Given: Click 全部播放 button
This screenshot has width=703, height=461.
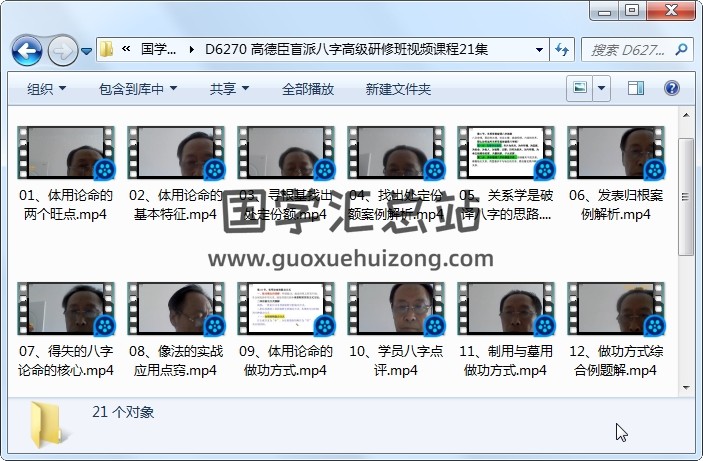Looking at the screenshot, I should 308,89.
